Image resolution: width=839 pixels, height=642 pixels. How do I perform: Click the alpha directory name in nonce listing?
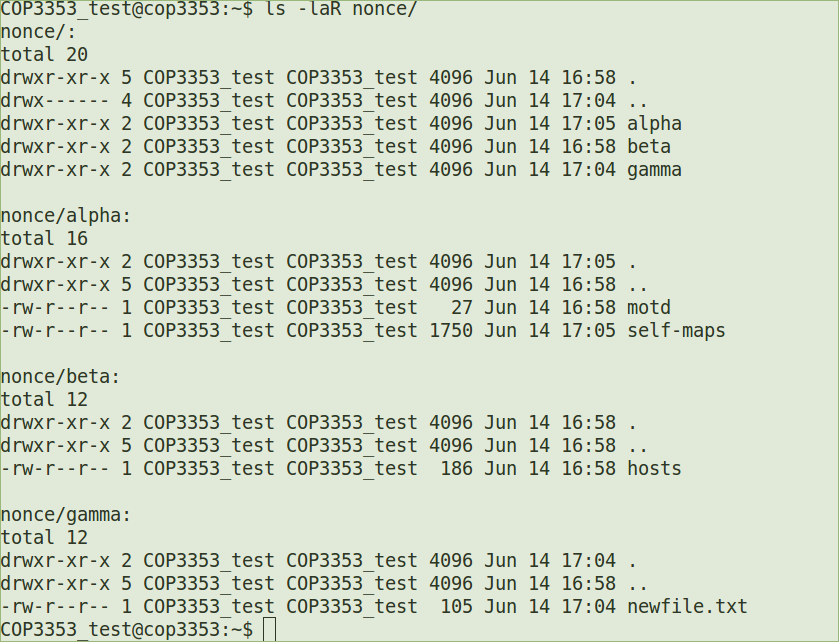click(x=654, y=124)
